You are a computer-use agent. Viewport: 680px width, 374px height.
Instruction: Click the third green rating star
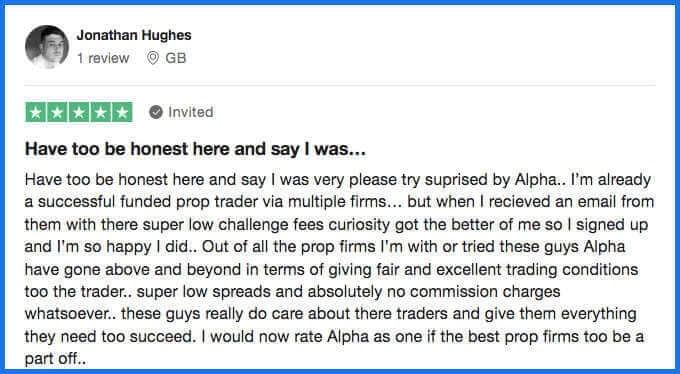point(79,112)
